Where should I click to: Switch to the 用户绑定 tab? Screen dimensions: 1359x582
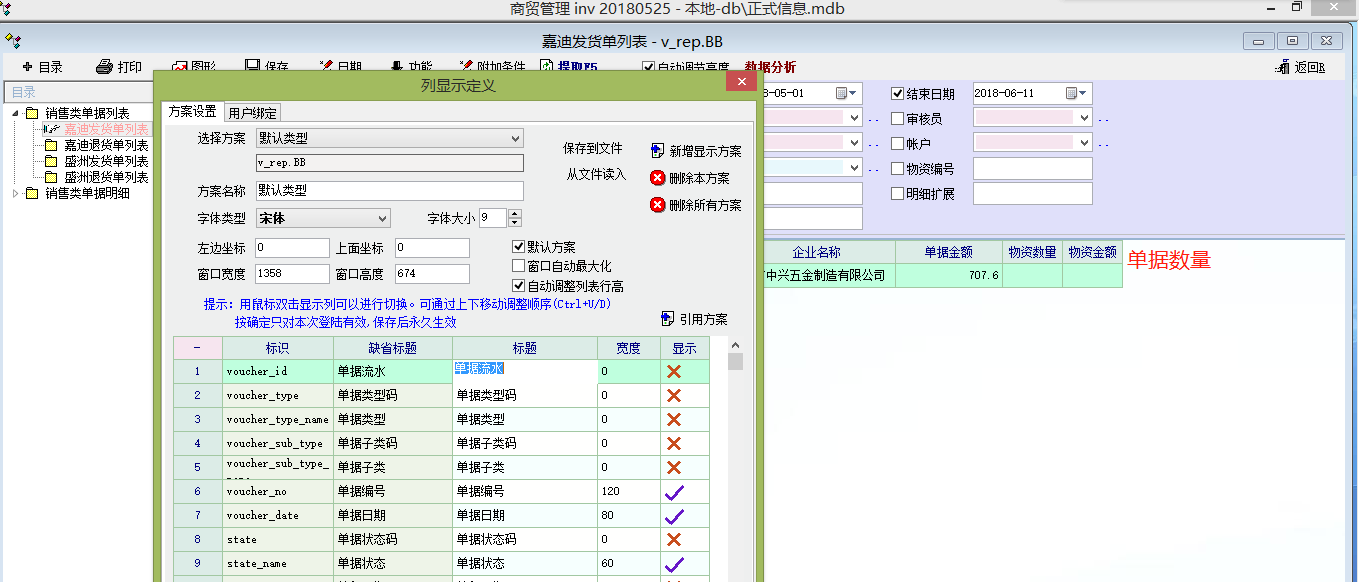tap(252, 112)
